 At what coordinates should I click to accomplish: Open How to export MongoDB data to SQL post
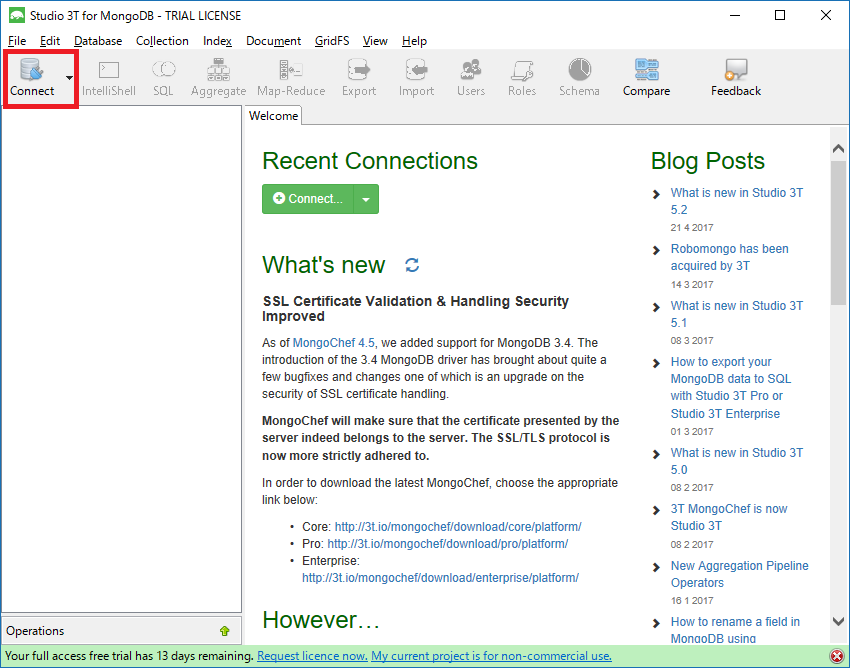coord(731,387)
